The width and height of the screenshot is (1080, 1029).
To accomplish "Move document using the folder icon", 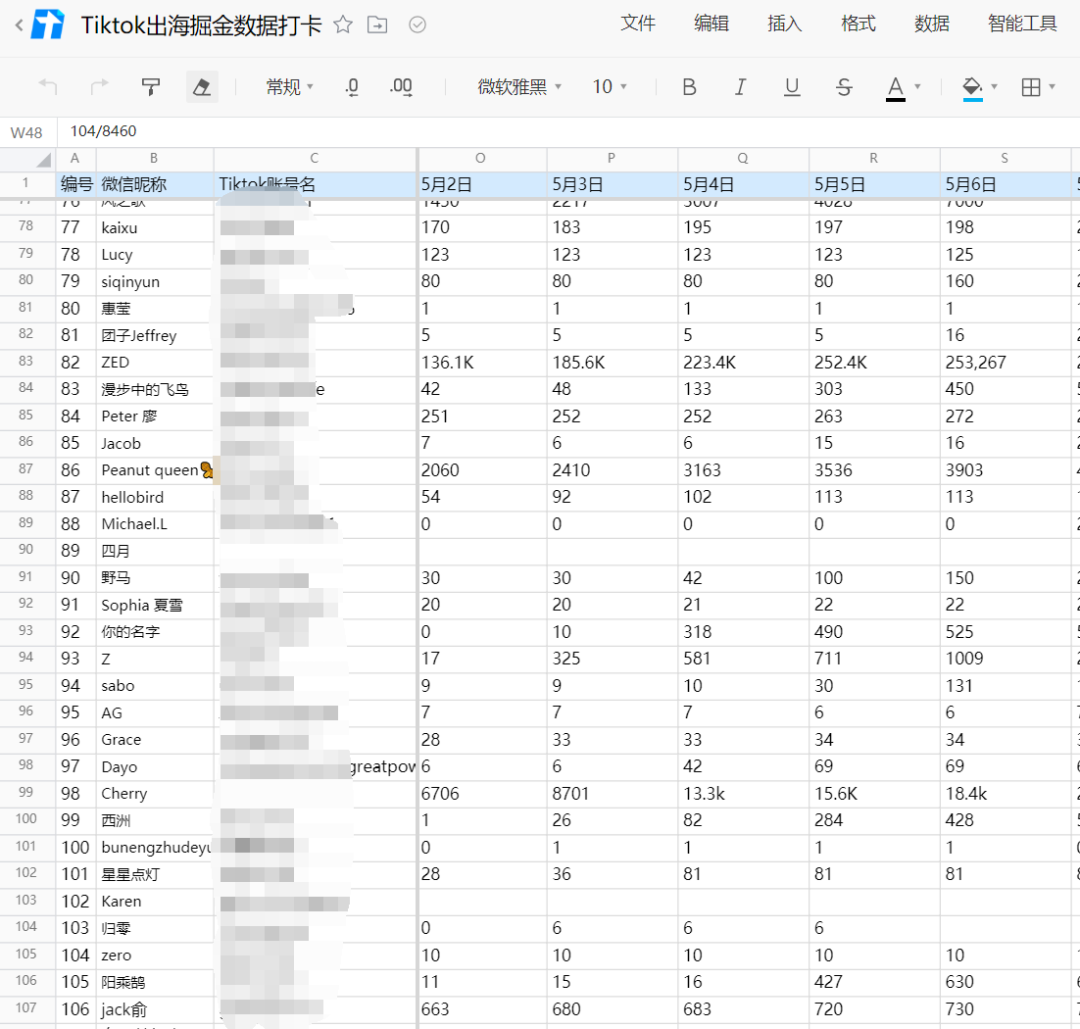I will click(377, 25).
